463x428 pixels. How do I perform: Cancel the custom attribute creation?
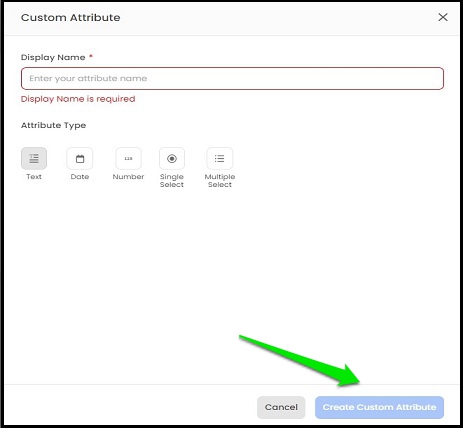[x=281, y=407]
